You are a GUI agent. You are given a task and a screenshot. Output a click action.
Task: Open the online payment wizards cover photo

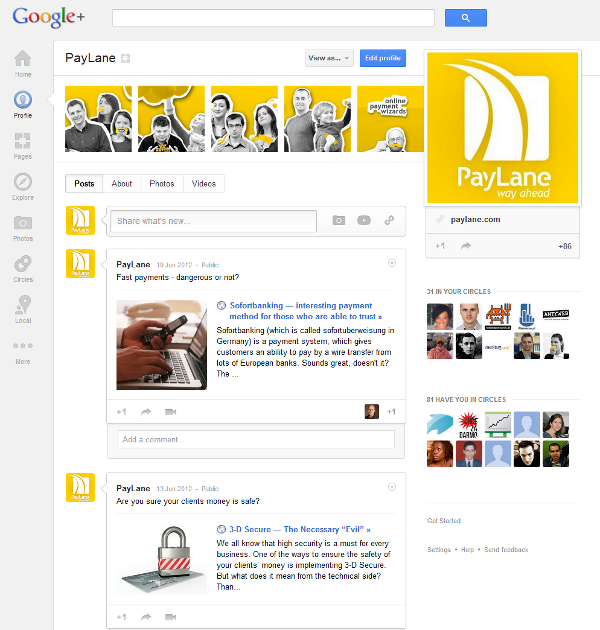coord(390,119)
